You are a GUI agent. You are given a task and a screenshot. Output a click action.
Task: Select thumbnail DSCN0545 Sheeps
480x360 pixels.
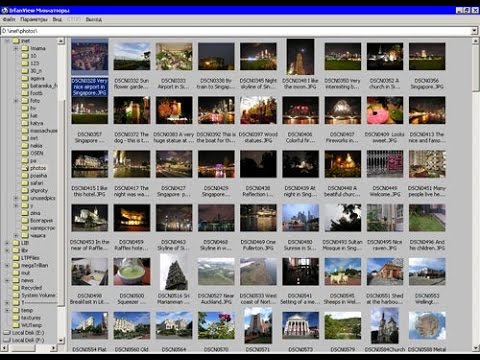pyautogui.click(x=343, y=271)
